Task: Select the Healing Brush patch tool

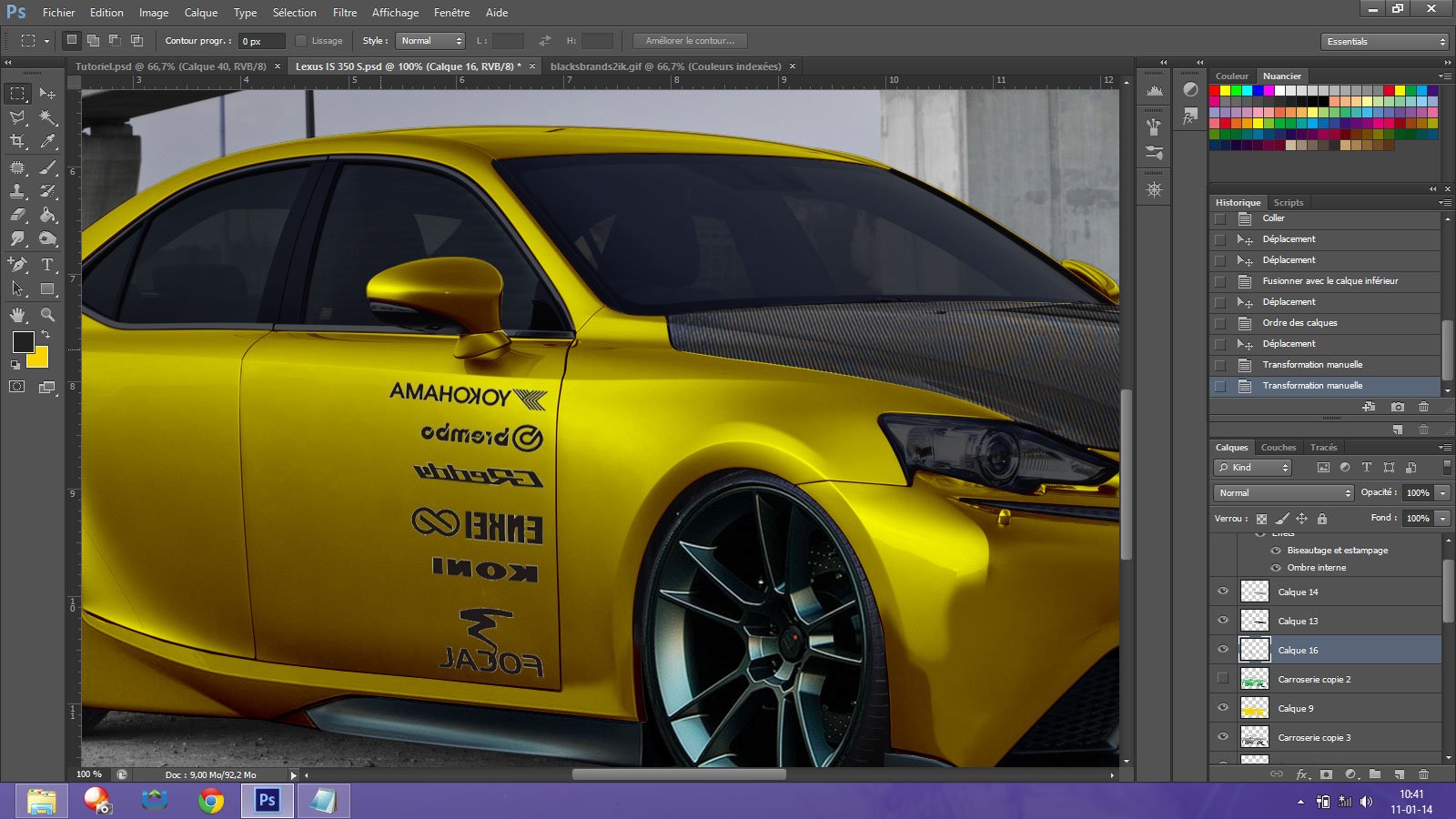Action: coord(17,167)
